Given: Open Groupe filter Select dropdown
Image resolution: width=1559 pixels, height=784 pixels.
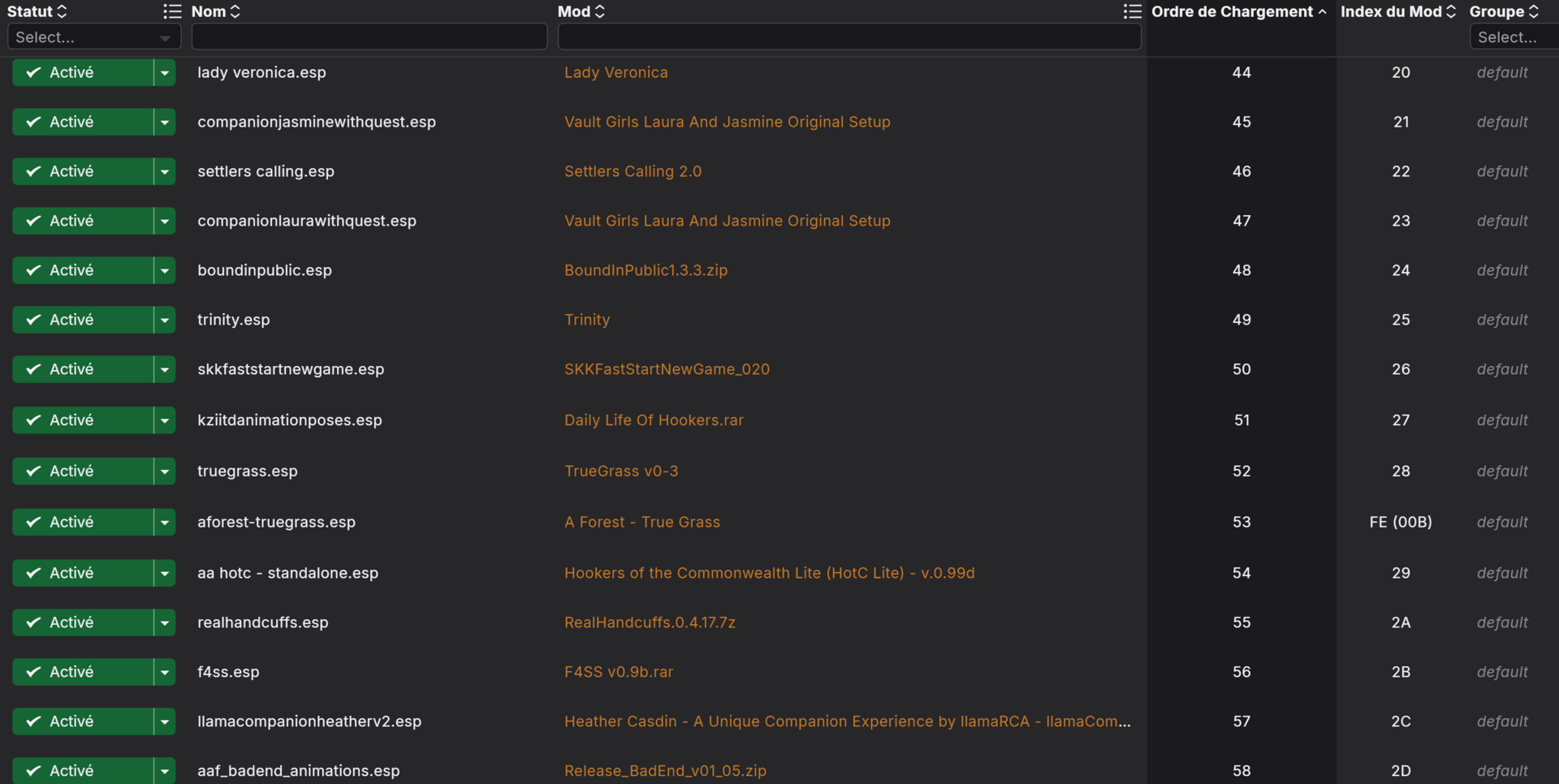Looking at the screenshot, I should click(1514, 37).
